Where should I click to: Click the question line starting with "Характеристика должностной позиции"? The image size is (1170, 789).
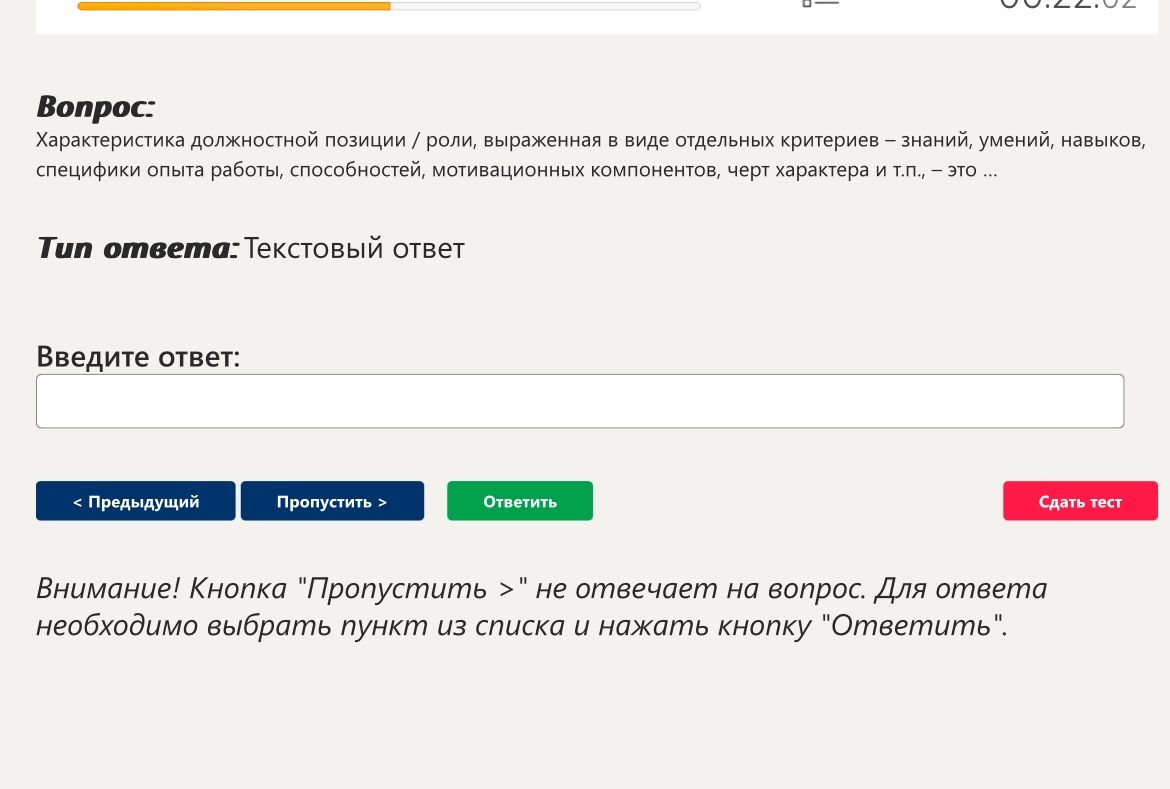point(591,140)
